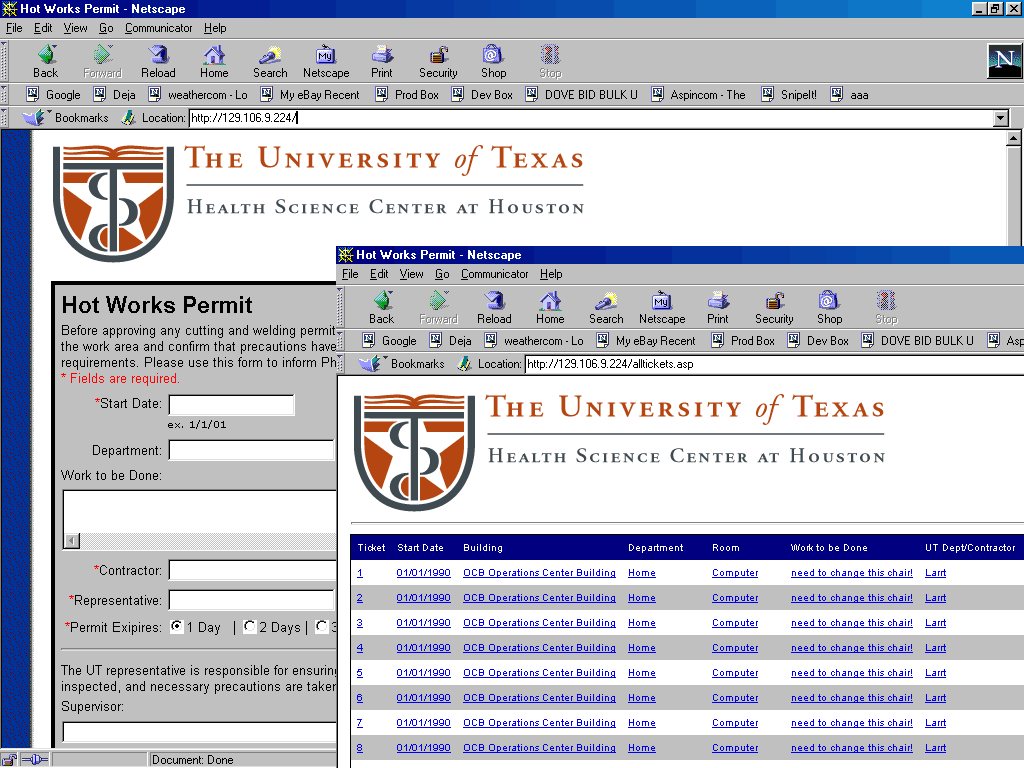Screen dimensions: 1024x768
Task: Click Search icon in the back window toolbar
Action: (270, 61)
